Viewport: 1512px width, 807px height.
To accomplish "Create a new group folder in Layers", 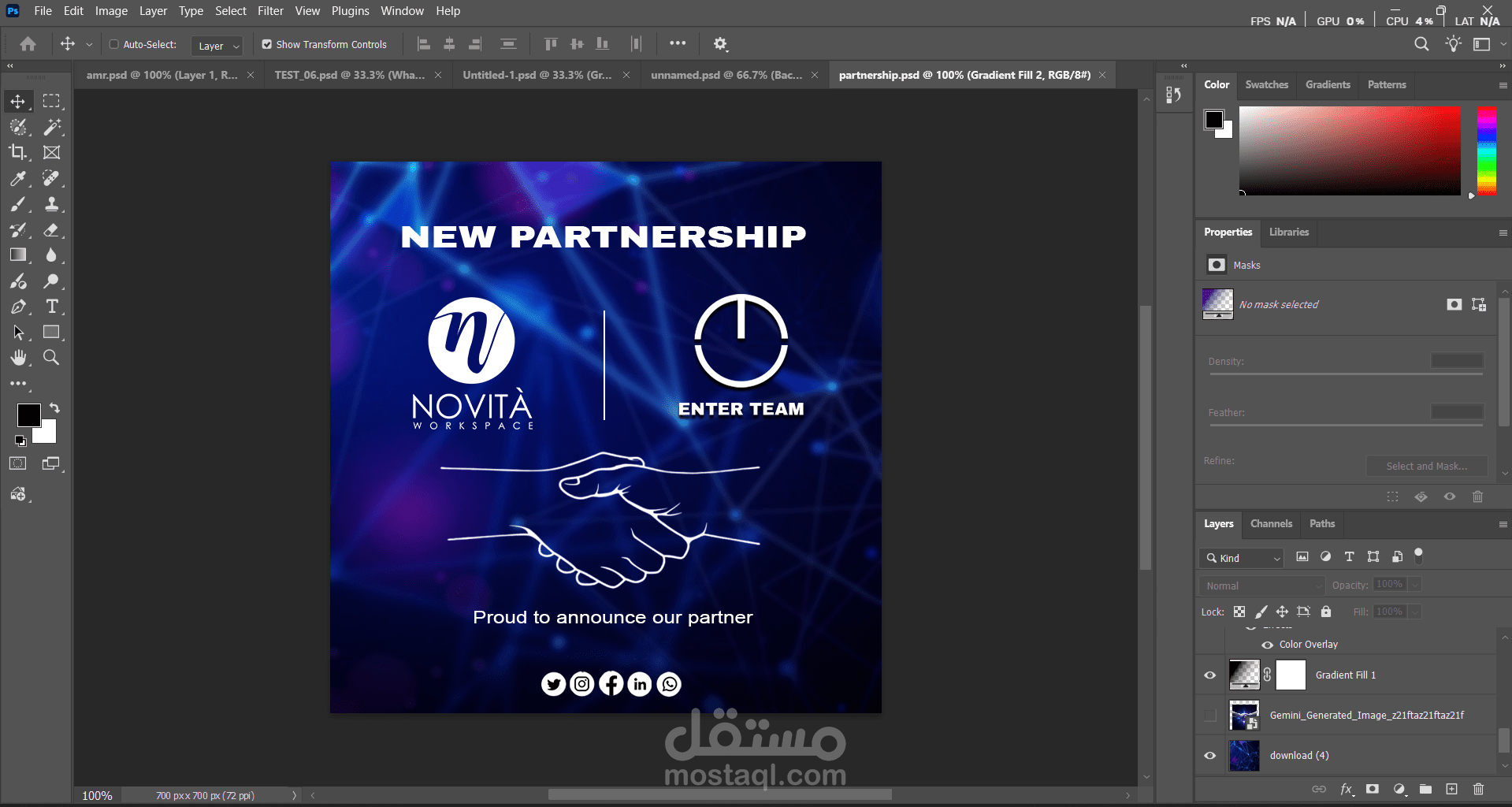I will (x=1425, y=789).
